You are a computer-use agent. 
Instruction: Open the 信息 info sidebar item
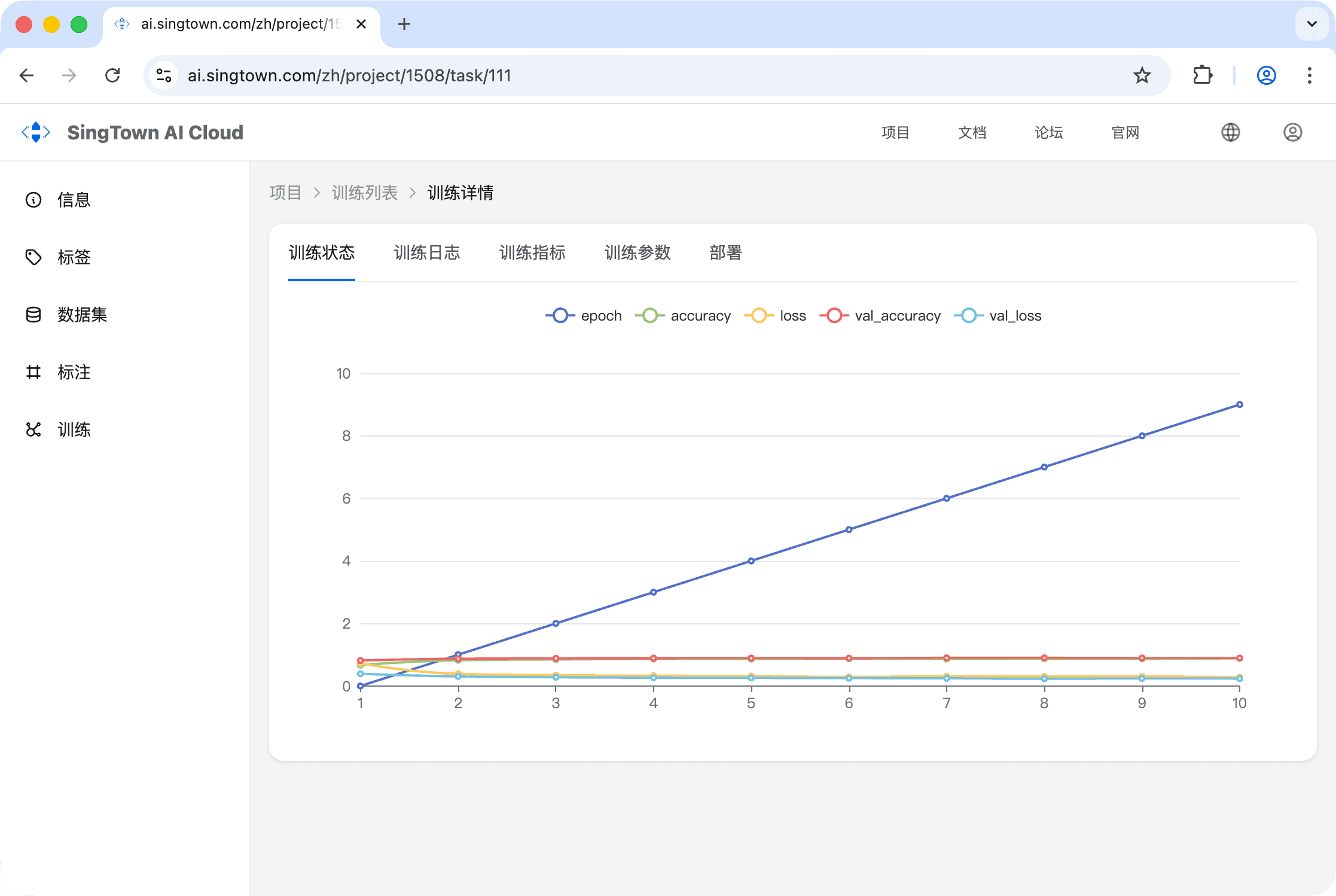(x=74, y=200)
